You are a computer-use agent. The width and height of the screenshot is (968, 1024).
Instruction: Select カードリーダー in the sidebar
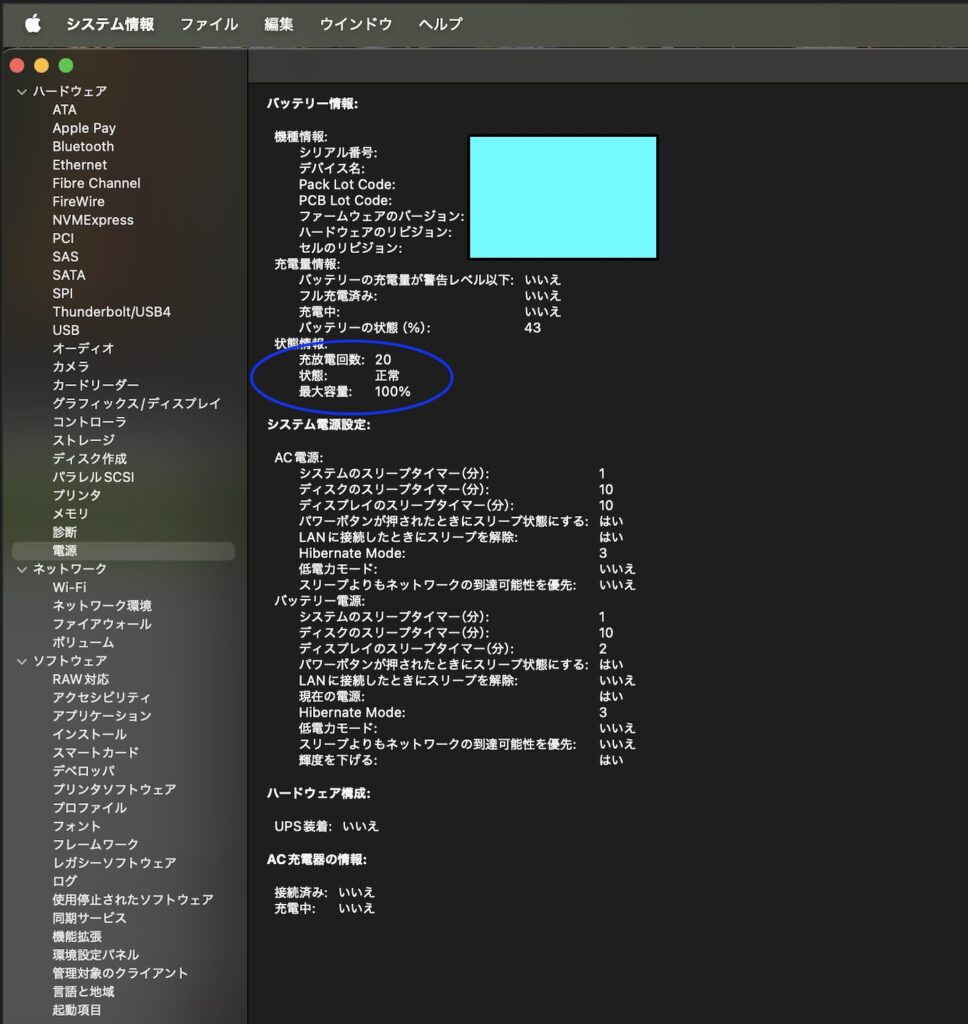click(95, 385)
